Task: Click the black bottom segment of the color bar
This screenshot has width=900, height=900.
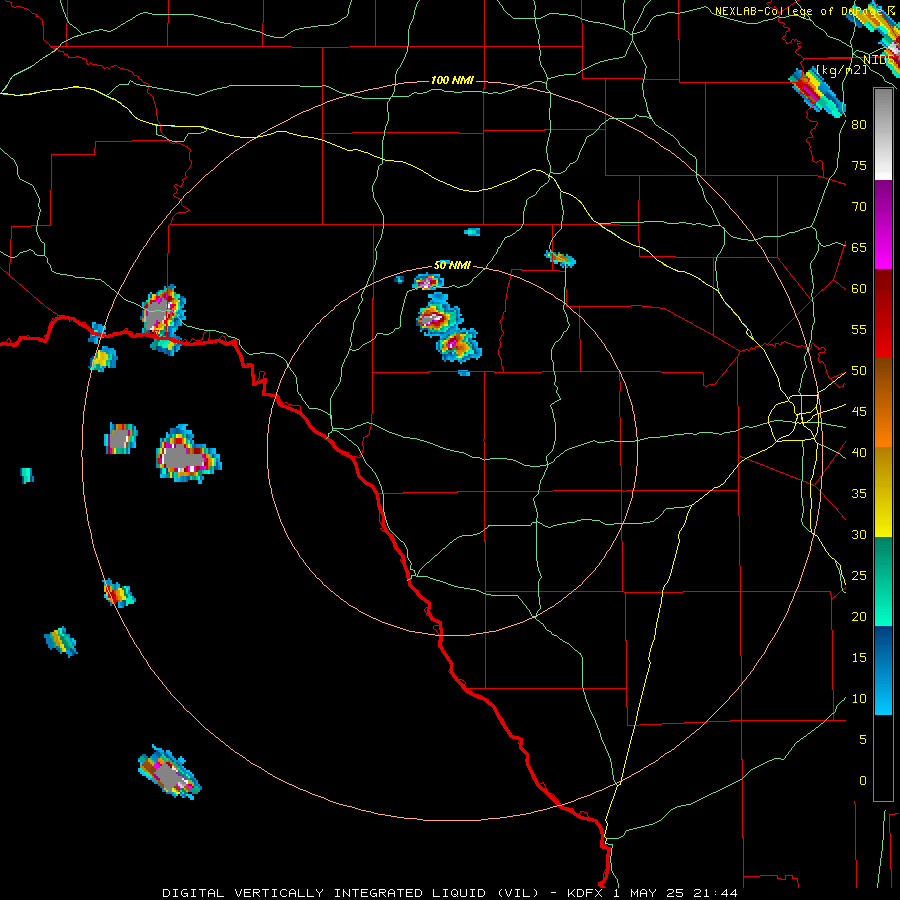Action: tap(883, 758)
